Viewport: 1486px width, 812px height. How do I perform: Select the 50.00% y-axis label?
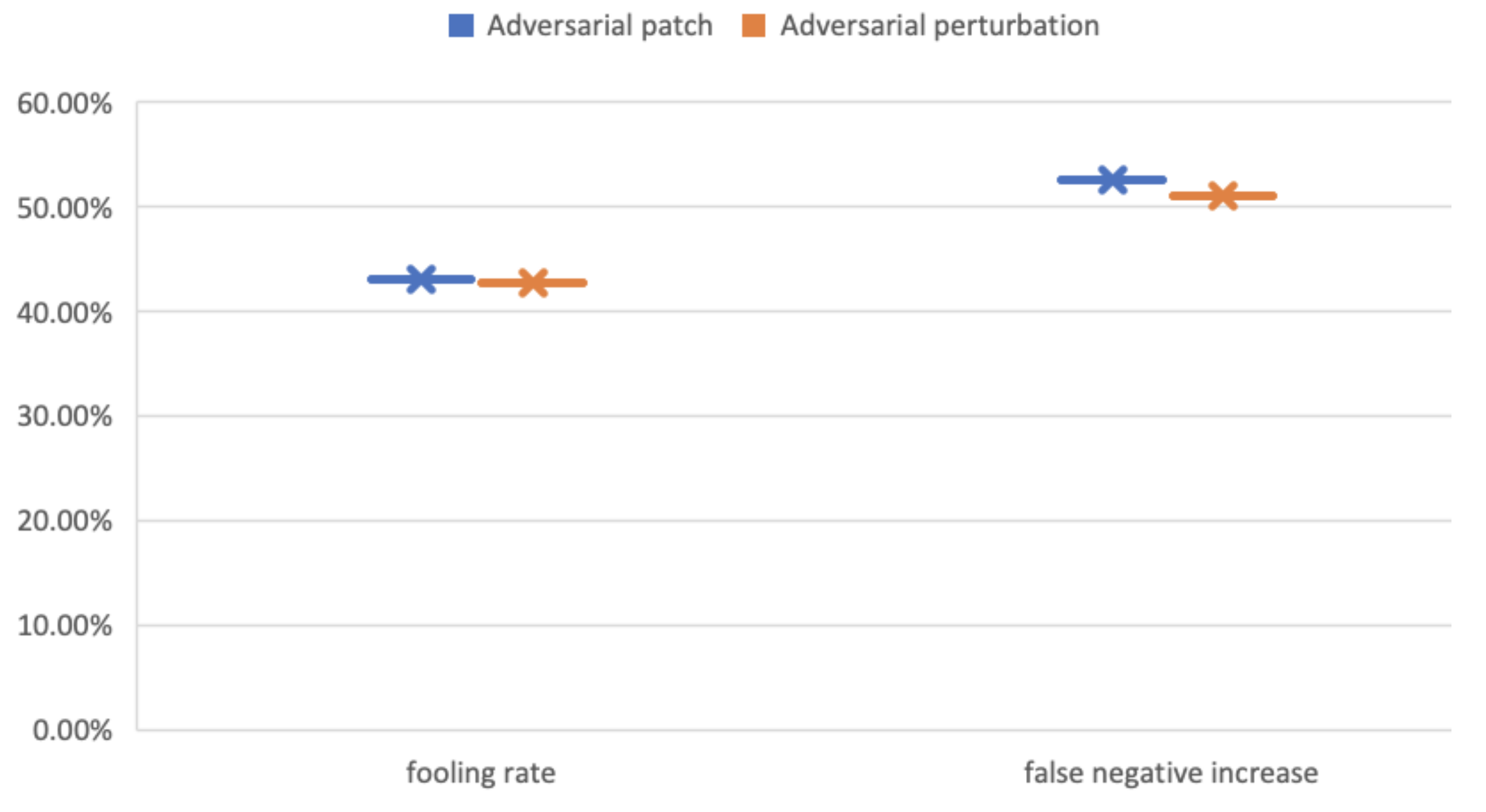(x=64, y=209)
